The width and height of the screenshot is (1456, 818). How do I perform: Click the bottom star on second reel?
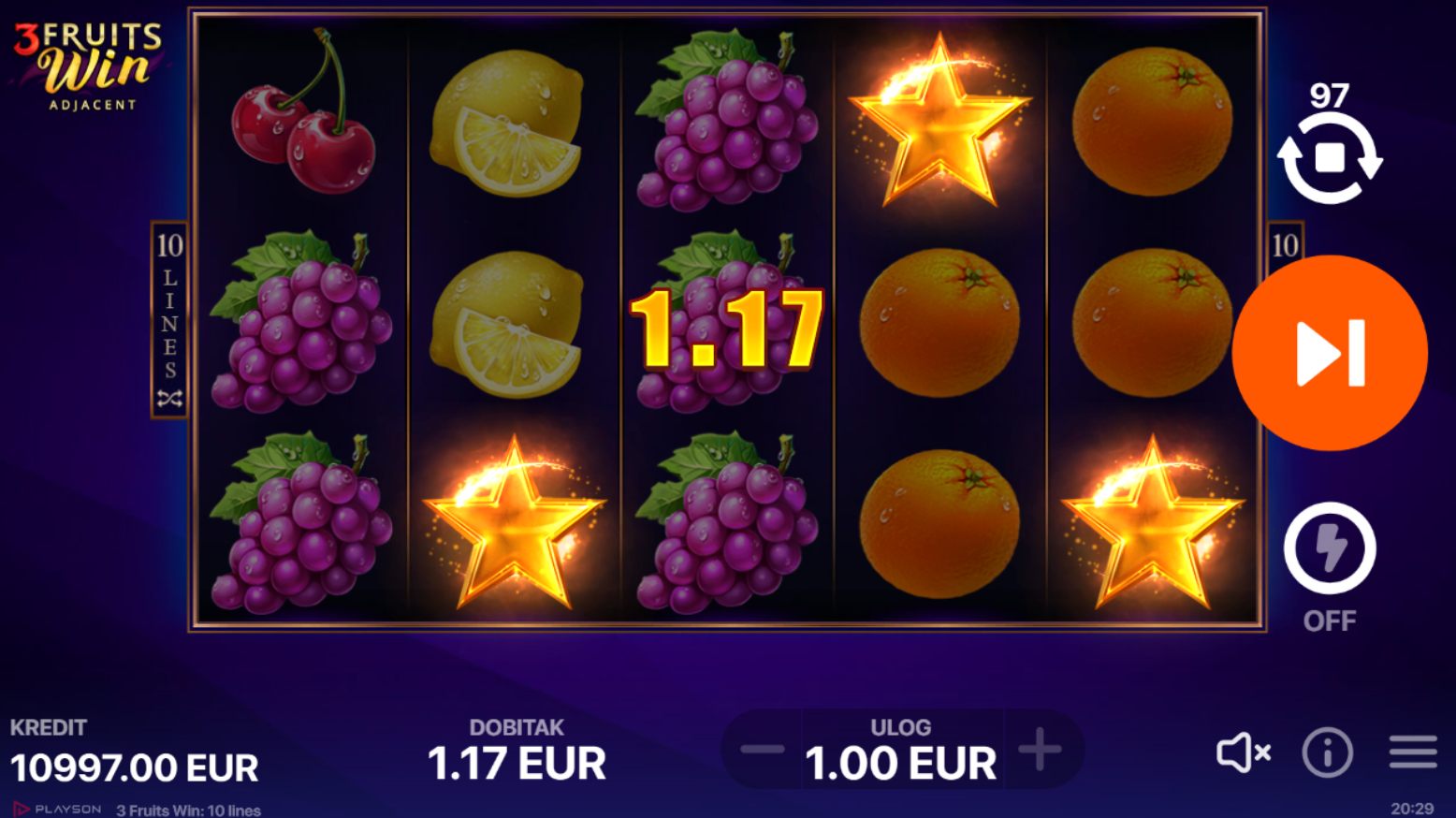(514, 523)
